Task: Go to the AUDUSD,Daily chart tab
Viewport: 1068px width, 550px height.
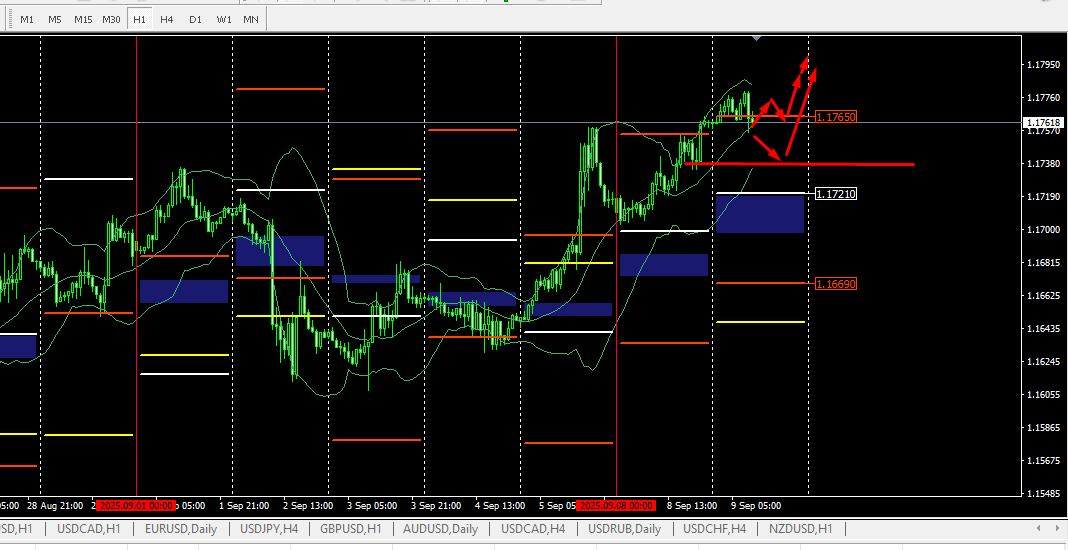Action: (x=441, y=528)
